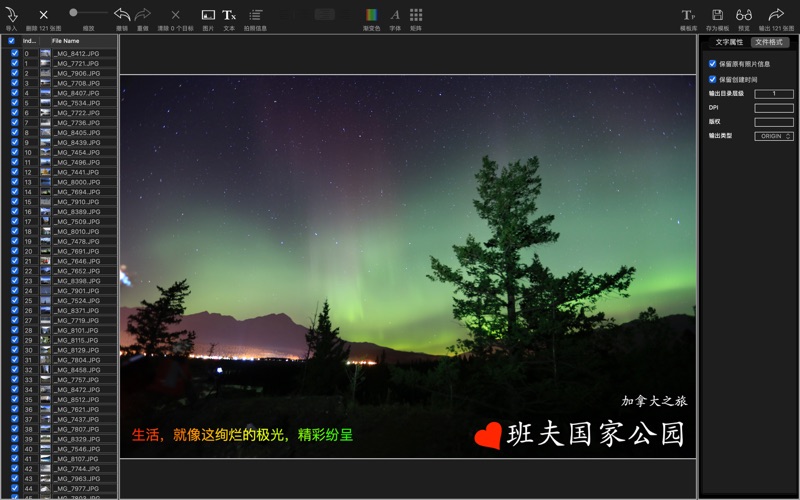Screen dimensions: 800x500
Task: Click the Import (导入) icon
Action: coord(11,14)
